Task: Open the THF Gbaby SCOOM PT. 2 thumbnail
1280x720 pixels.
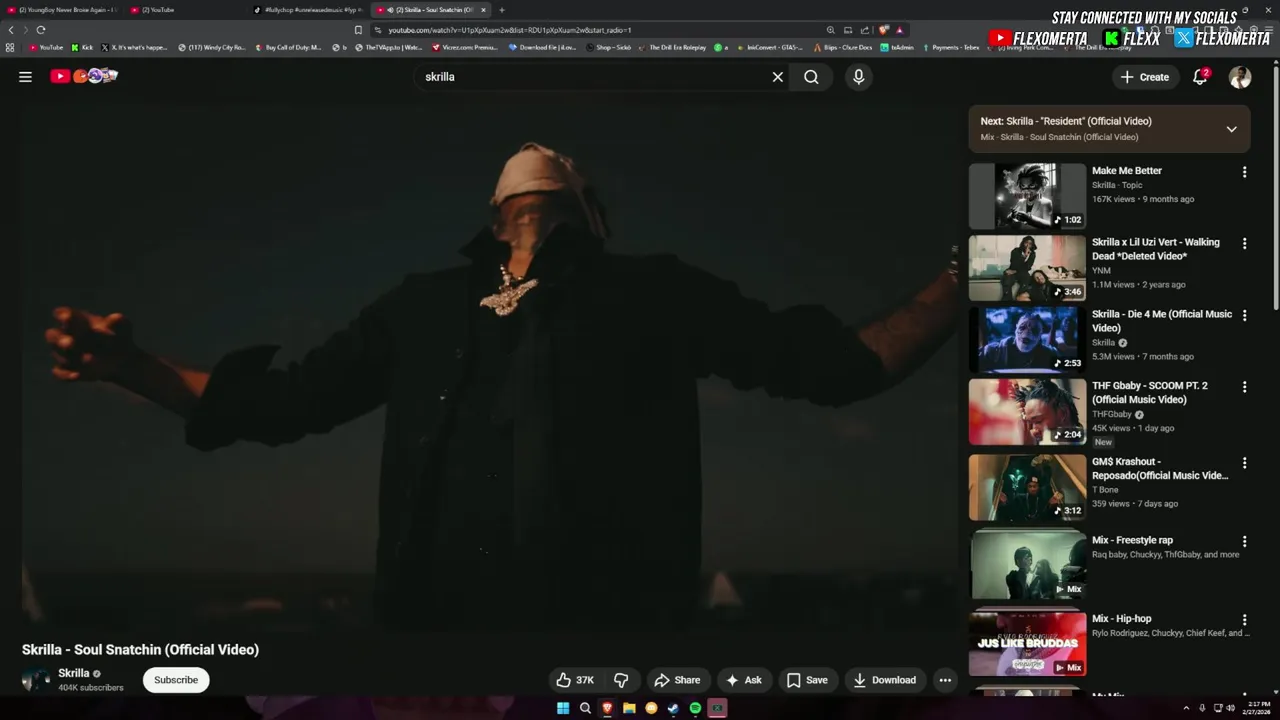Action: (x=1027, y=412)
